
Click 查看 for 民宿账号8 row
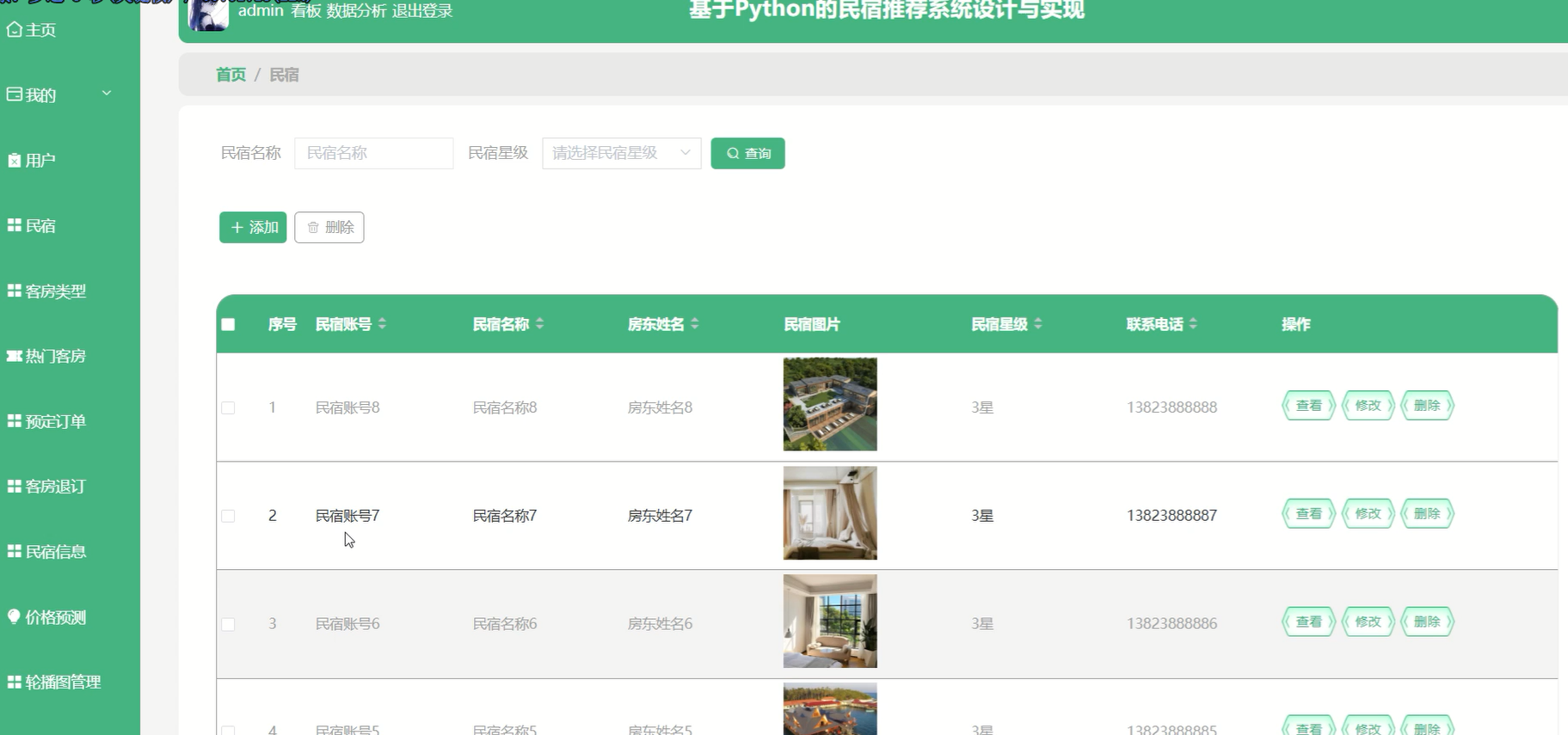coord(1308,406)
